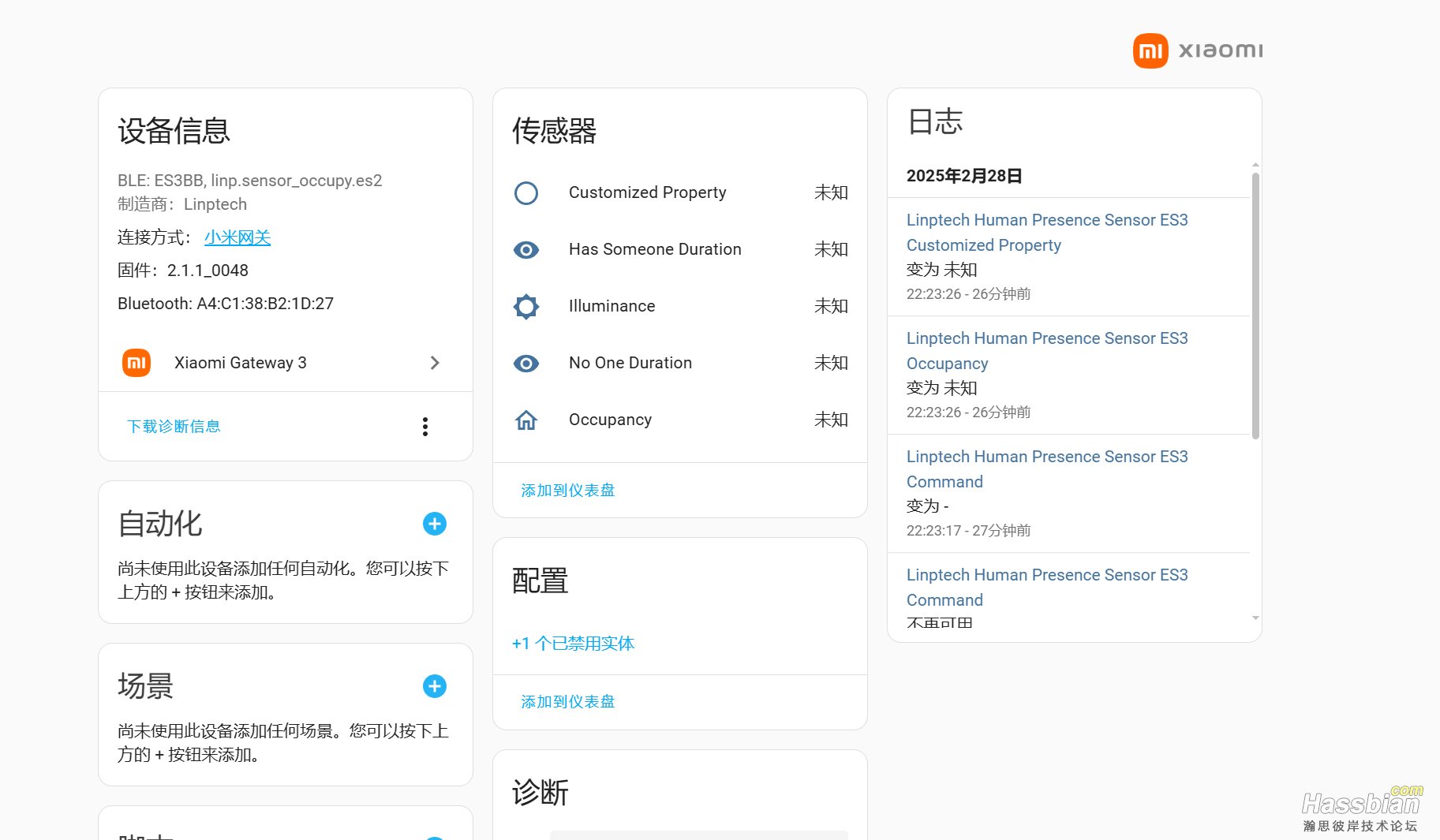This screenshot has height=840, width=1440.
Task: Click 下载诊断信息 download diagnostics button
Action: point(174,426)
